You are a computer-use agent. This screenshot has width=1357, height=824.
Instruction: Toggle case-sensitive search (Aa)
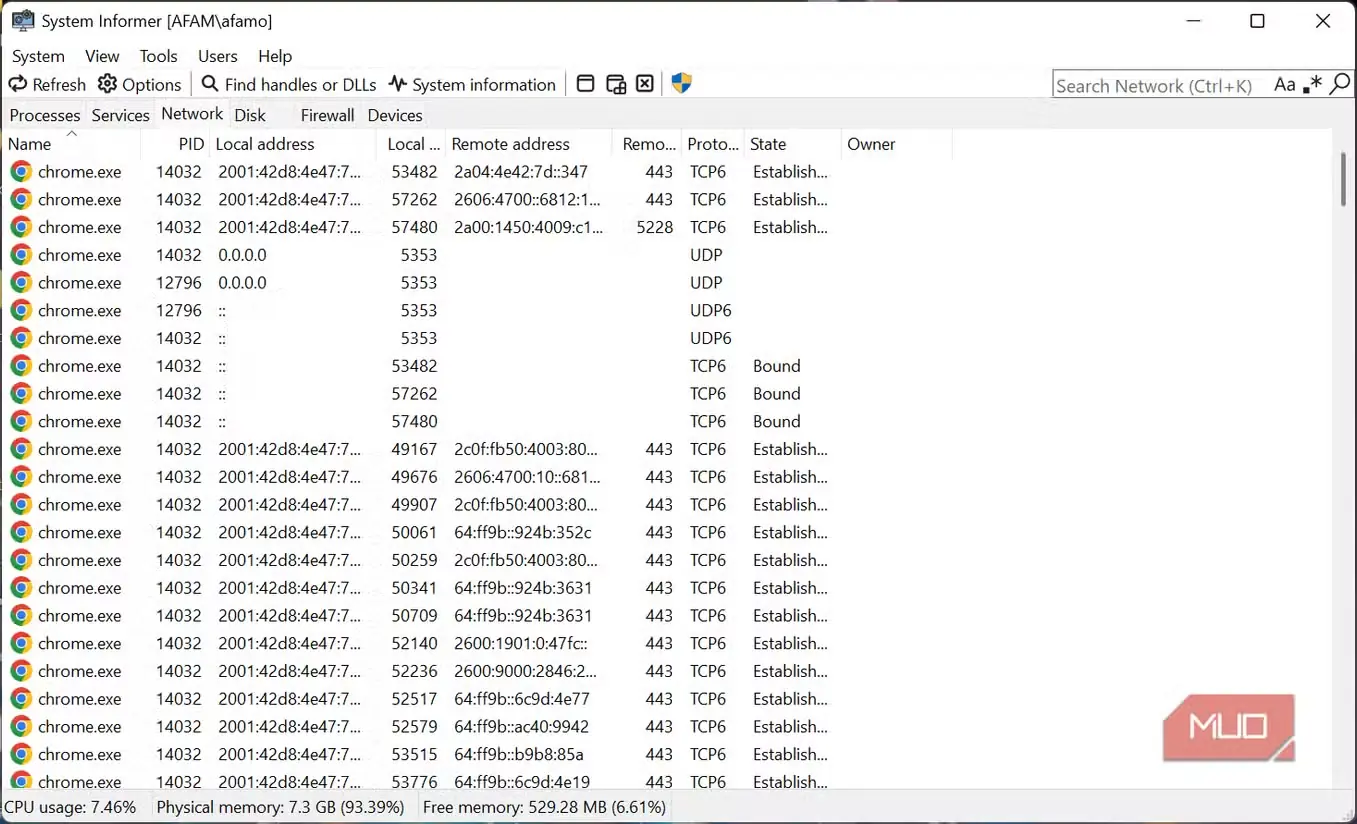pos(1285,85)
